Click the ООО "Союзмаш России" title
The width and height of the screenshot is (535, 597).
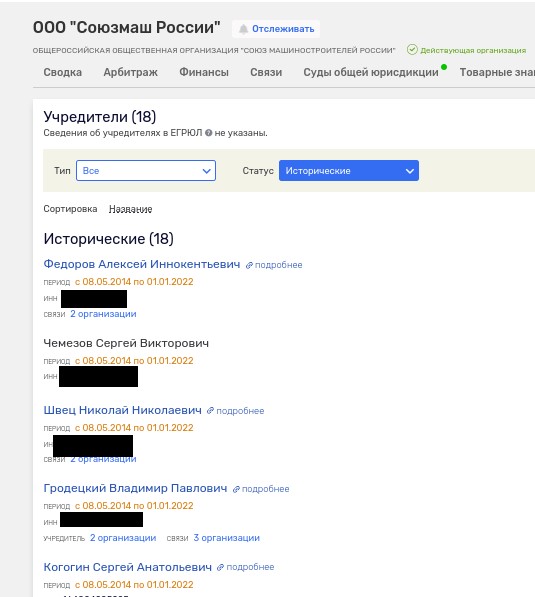(127, 27)
